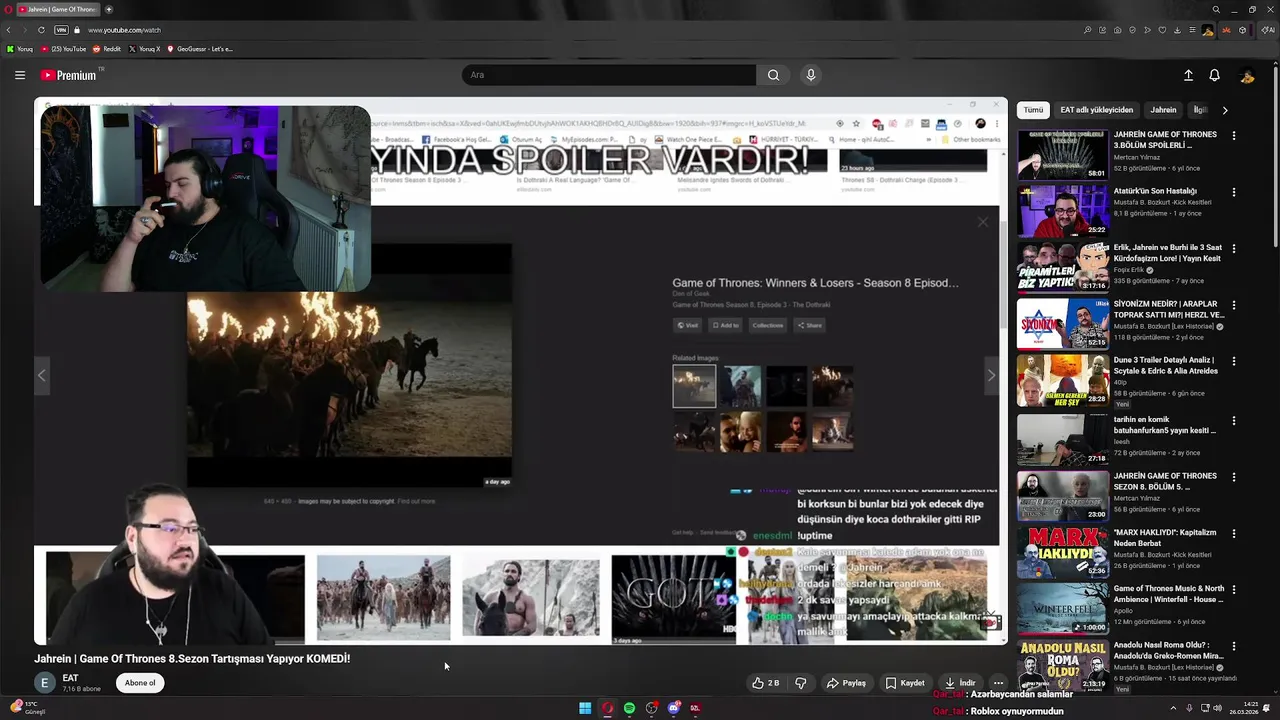The width and height of the screenshot is (1280, 720).
Task: Show hidden system tray icons chevron
Action: (1174, 708)
